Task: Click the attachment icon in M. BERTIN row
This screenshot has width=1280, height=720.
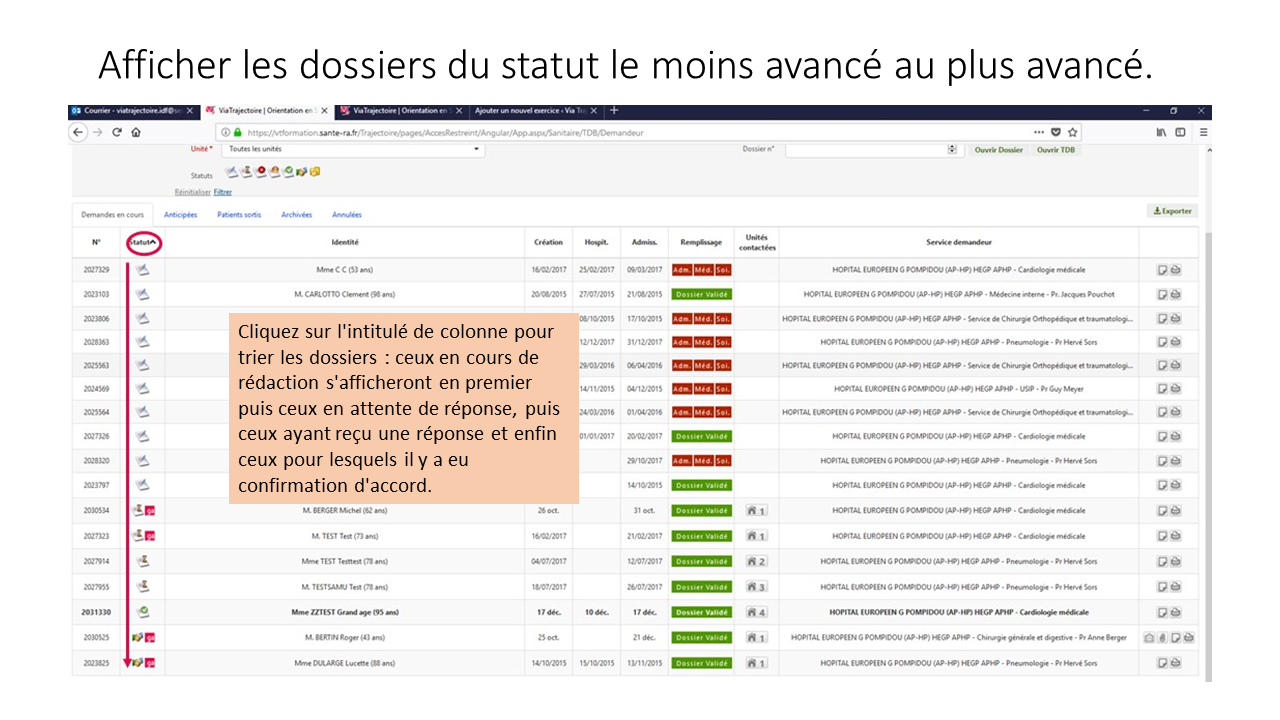Action: [1162, 637]
